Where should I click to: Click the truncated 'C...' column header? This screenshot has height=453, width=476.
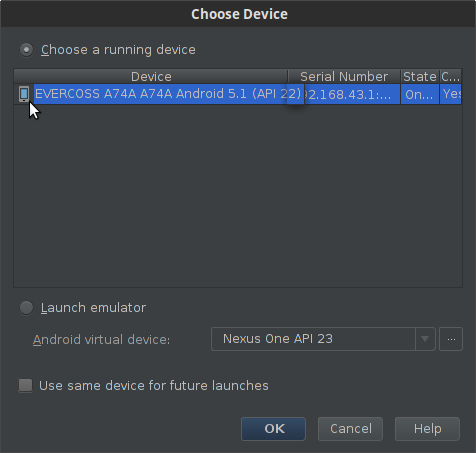(x=451, y=77)
